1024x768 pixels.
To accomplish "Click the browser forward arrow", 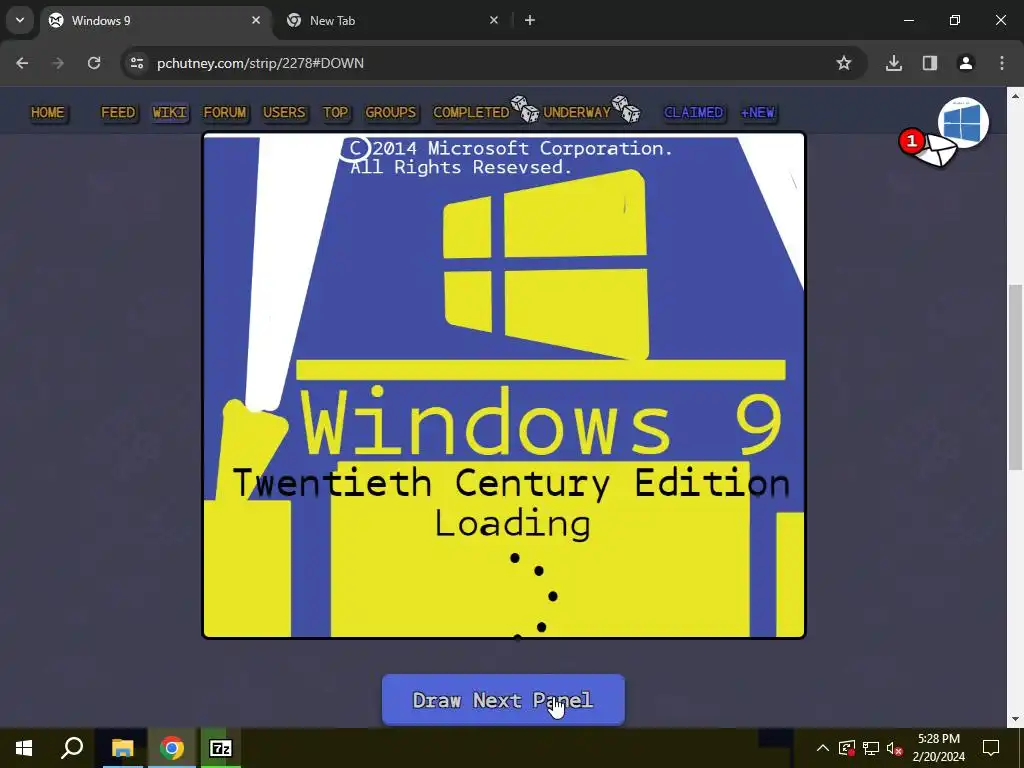I will coord(58,63).
